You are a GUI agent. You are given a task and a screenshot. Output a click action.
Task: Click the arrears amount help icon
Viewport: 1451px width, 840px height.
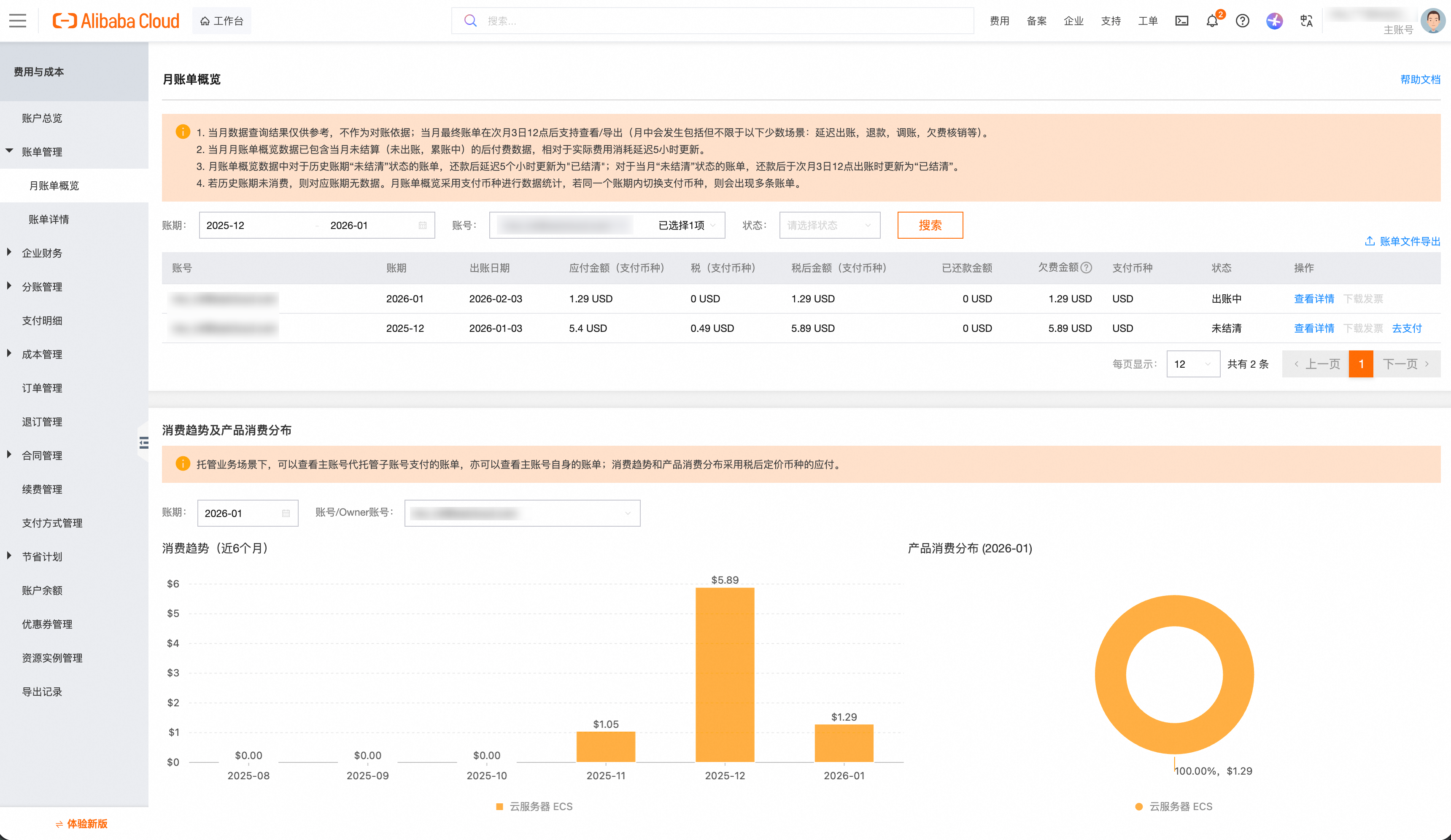click(1087, 267)
